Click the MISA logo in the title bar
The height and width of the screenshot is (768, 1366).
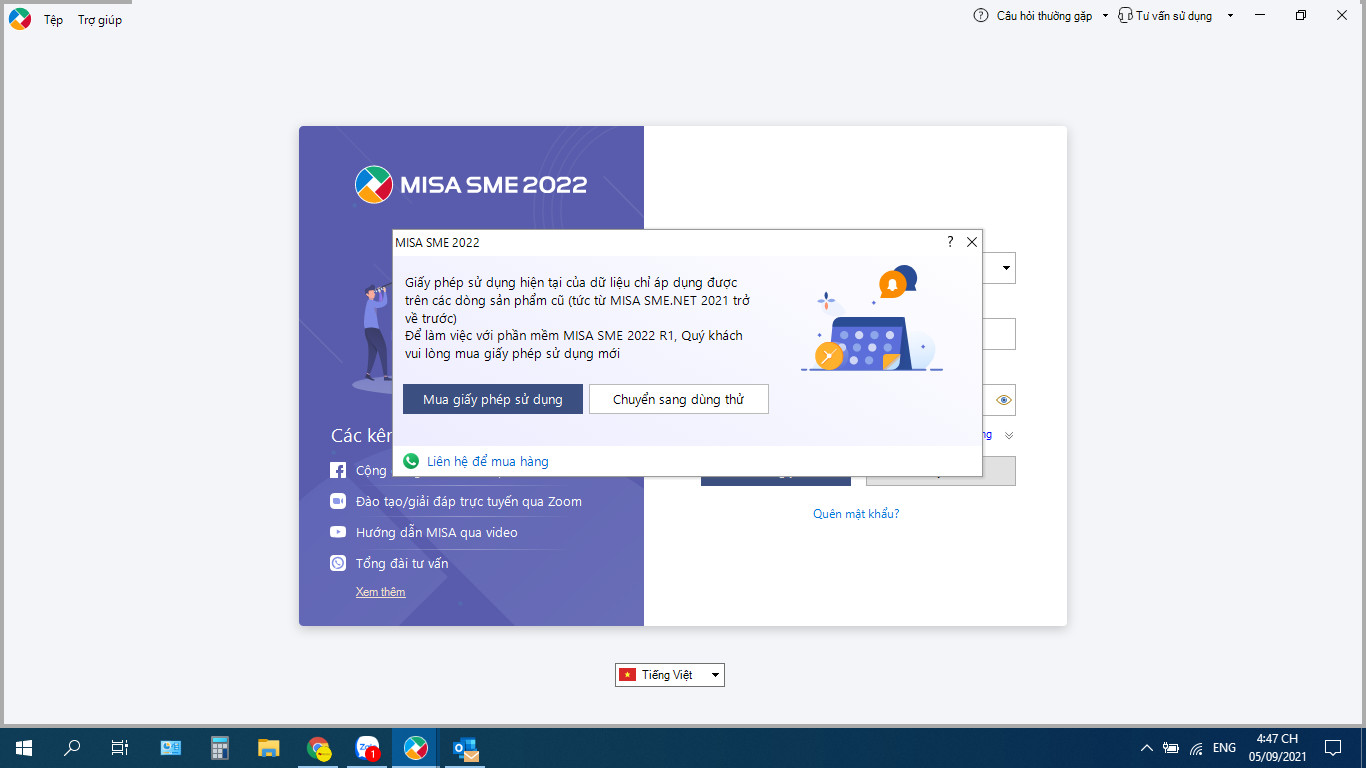point(19,19)
